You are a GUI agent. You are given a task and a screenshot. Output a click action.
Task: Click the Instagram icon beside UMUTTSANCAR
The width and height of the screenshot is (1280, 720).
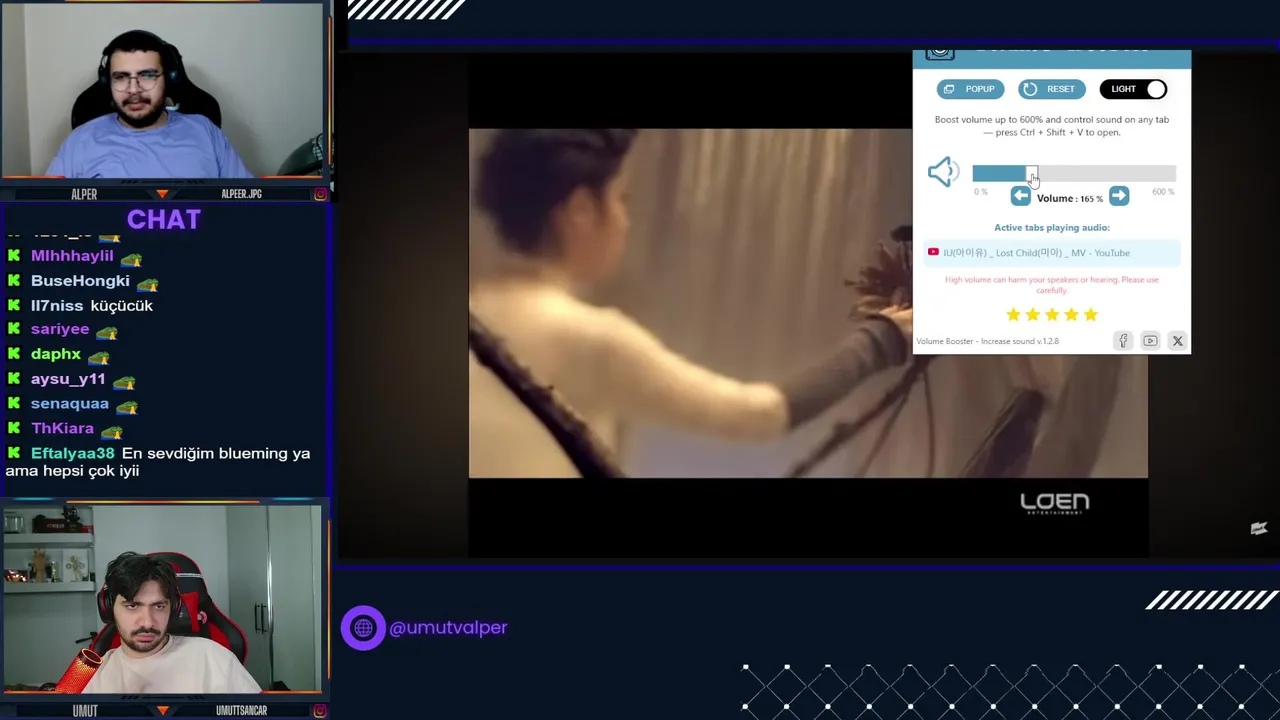[x=320, y=710]
